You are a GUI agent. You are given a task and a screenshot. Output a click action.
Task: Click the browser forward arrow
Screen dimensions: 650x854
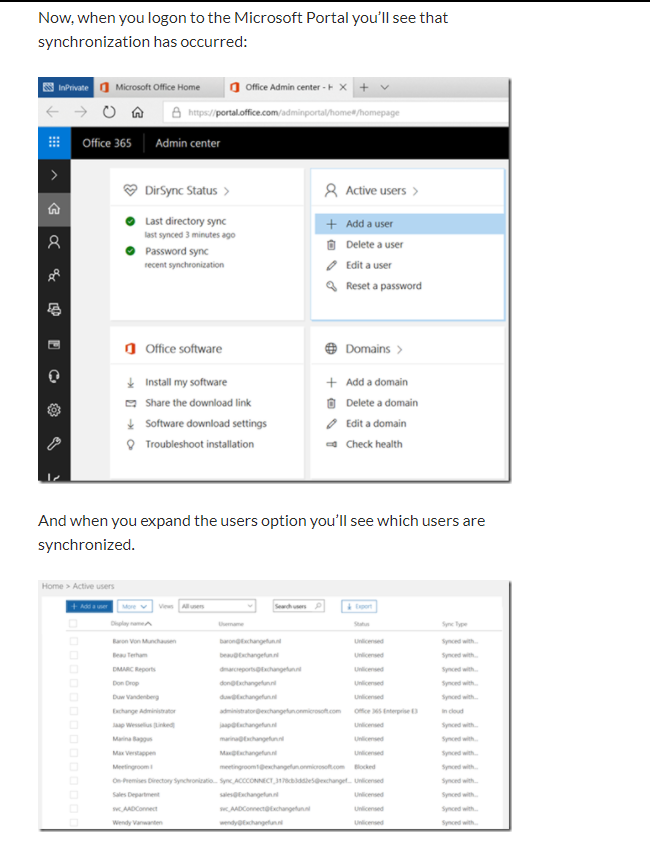(81, 112)
